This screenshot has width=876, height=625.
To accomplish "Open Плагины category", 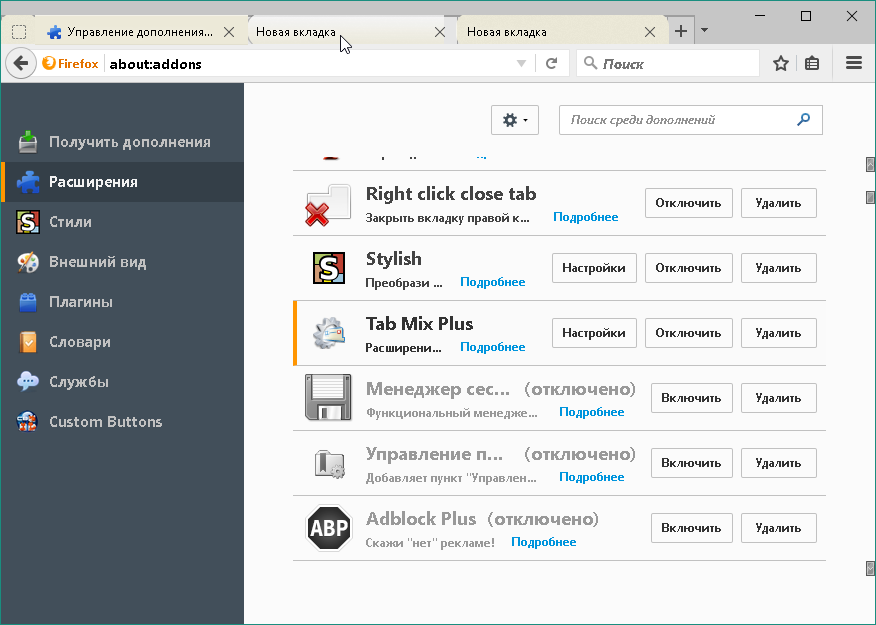I will click(122, 302).
